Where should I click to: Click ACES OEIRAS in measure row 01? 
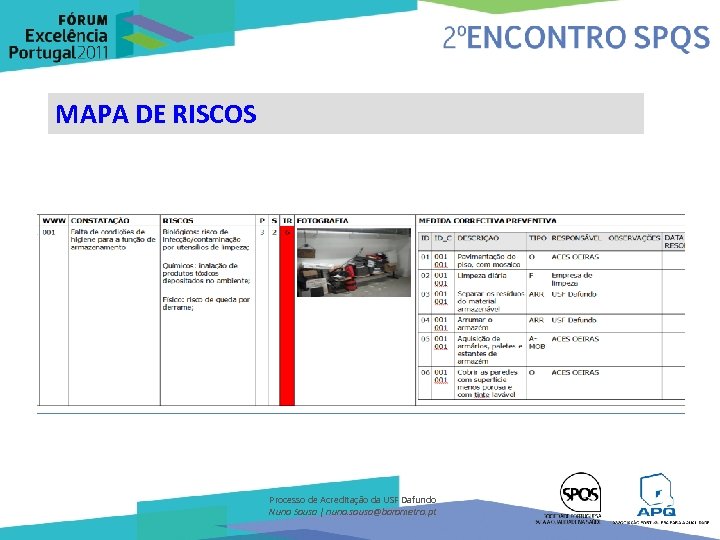[575, 257]
